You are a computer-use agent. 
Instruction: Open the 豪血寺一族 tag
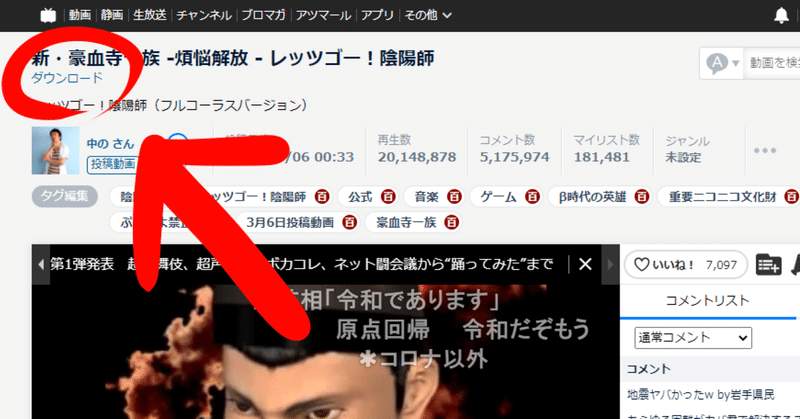(x=406, y=223)
